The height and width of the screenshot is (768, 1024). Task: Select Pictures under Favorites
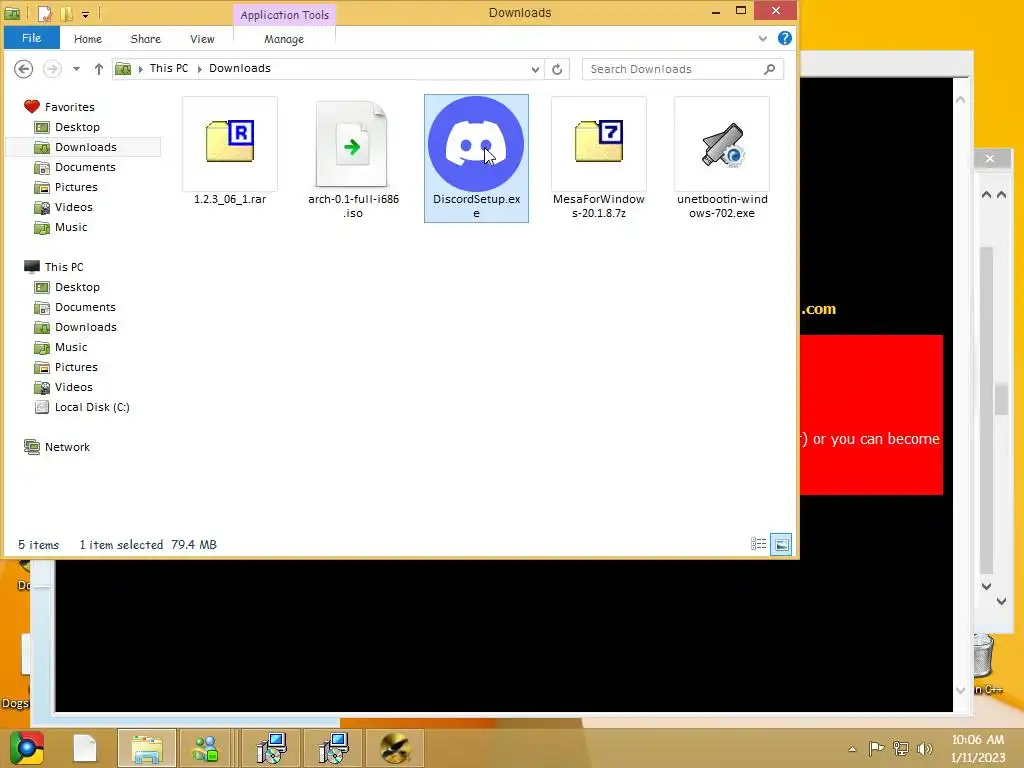pos(76,187)
